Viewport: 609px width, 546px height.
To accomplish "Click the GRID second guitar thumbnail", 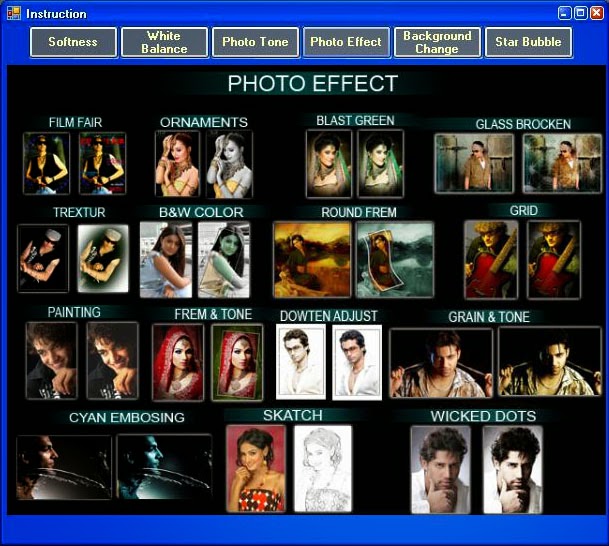I will [554, 260].
